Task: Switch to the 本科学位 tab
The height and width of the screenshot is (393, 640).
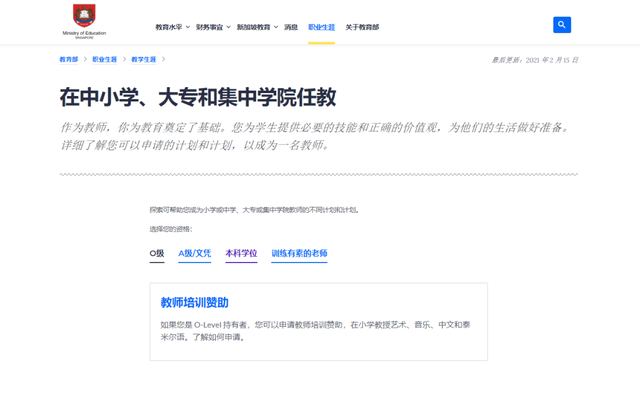Action: pos(241,253)
